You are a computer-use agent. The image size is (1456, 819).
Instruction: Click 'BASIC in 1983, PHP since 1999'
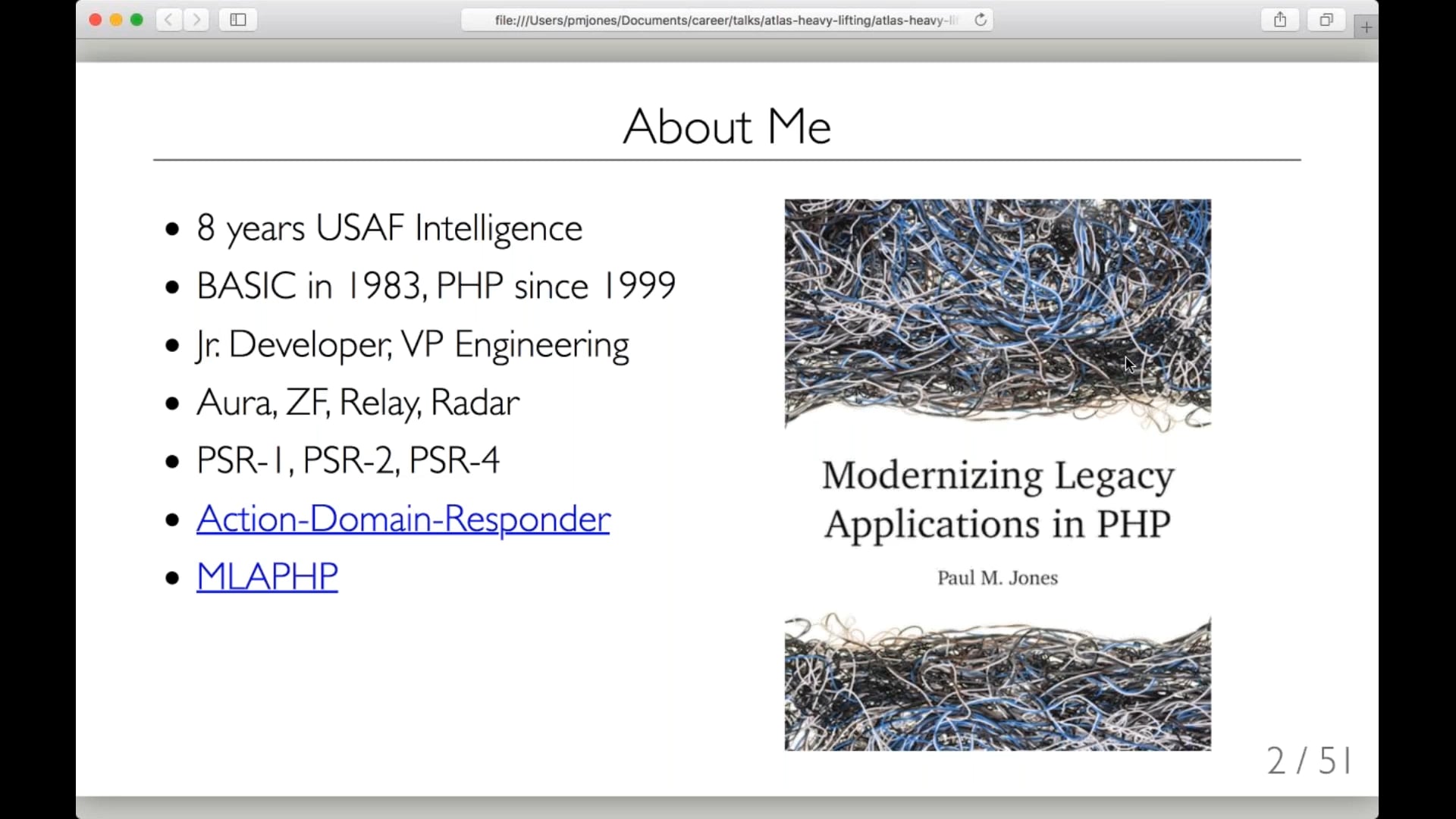pos(436,286)
